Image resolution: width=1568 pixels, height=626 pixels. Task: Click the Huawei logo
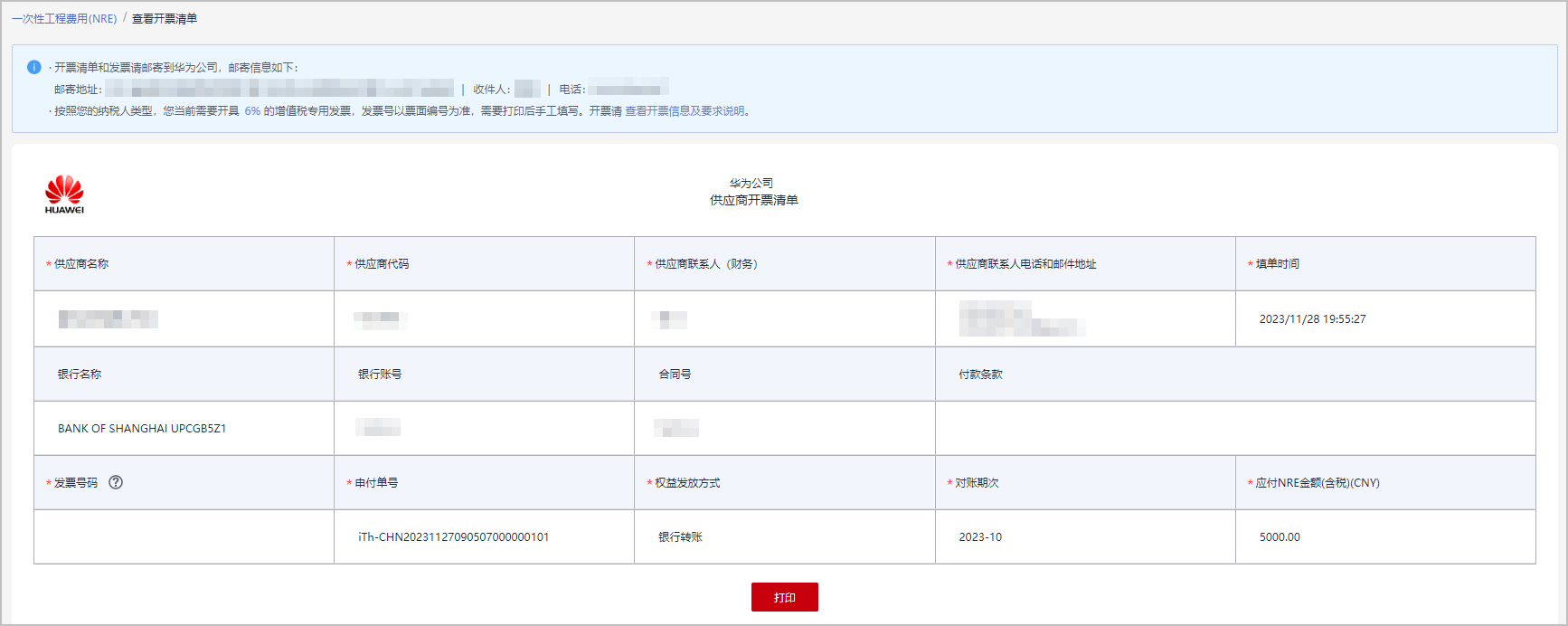(64, 194)
